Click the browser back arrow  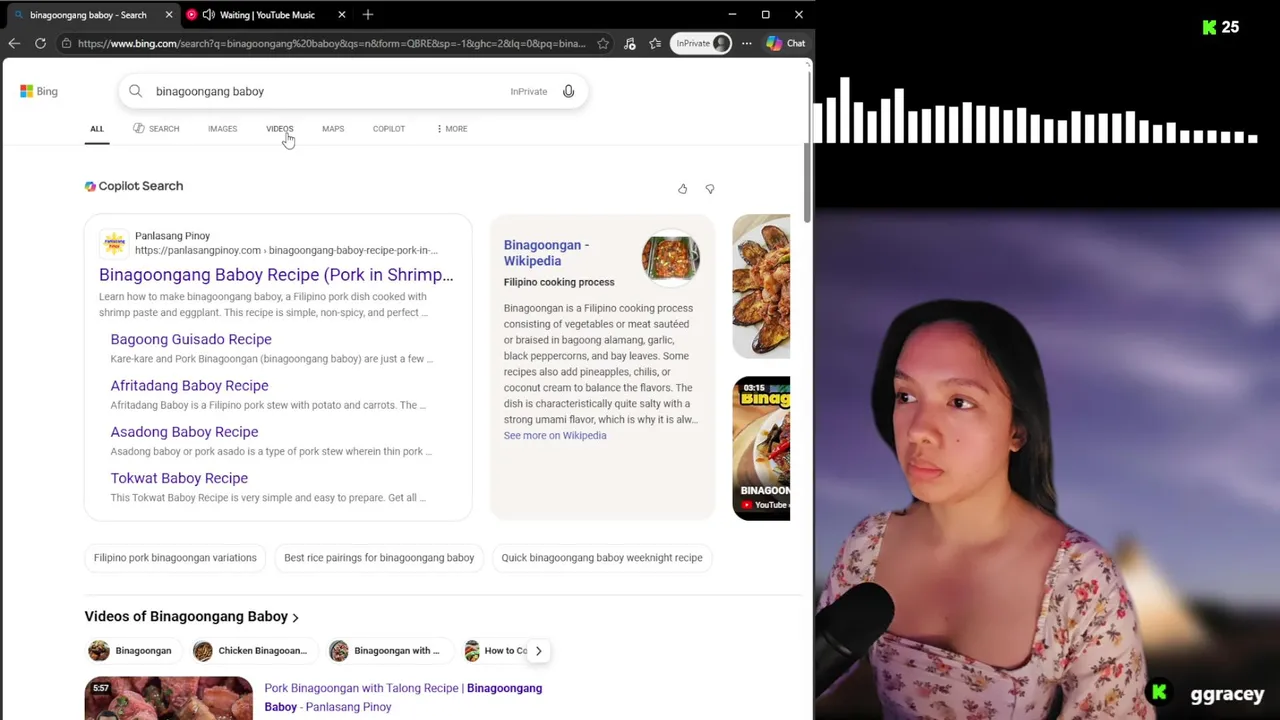14,43
